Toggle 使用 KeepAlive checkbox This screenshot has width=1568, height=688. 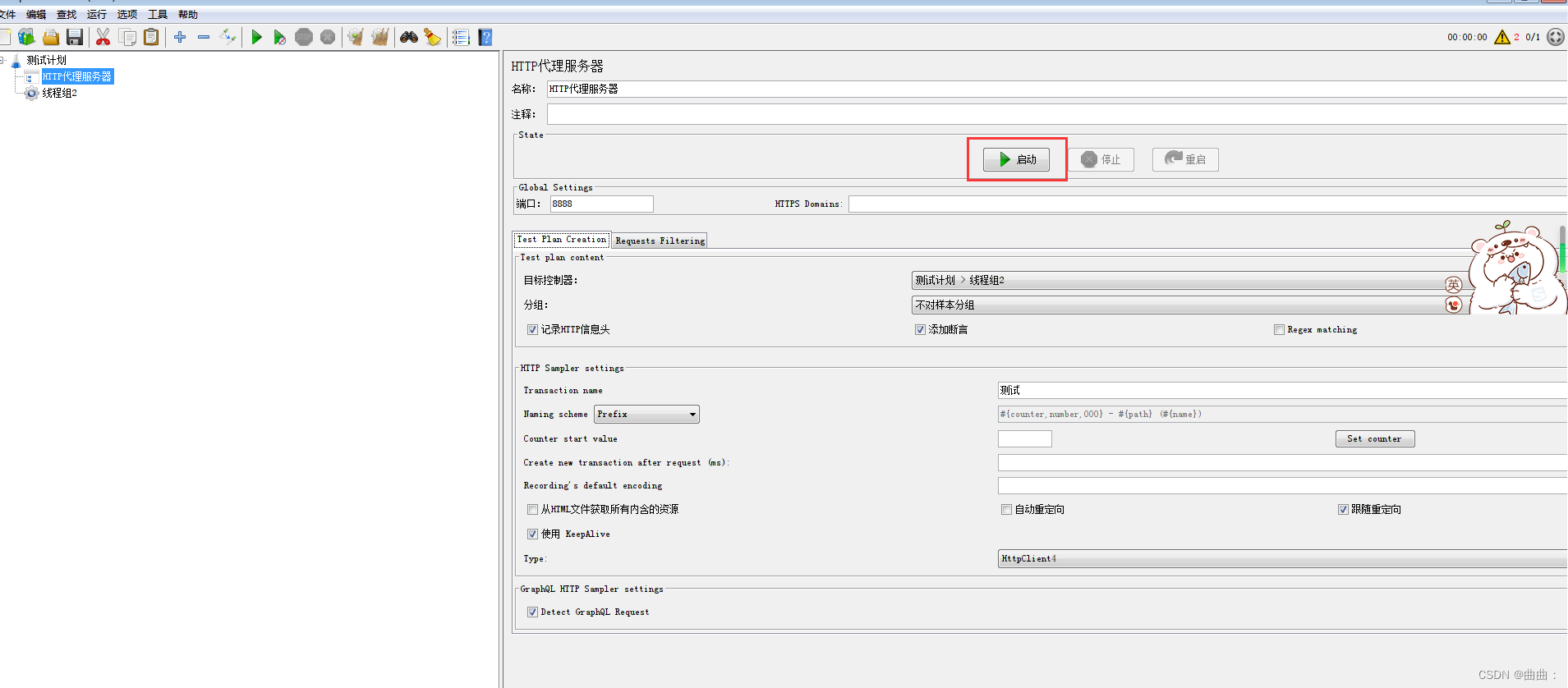(532, 534)
